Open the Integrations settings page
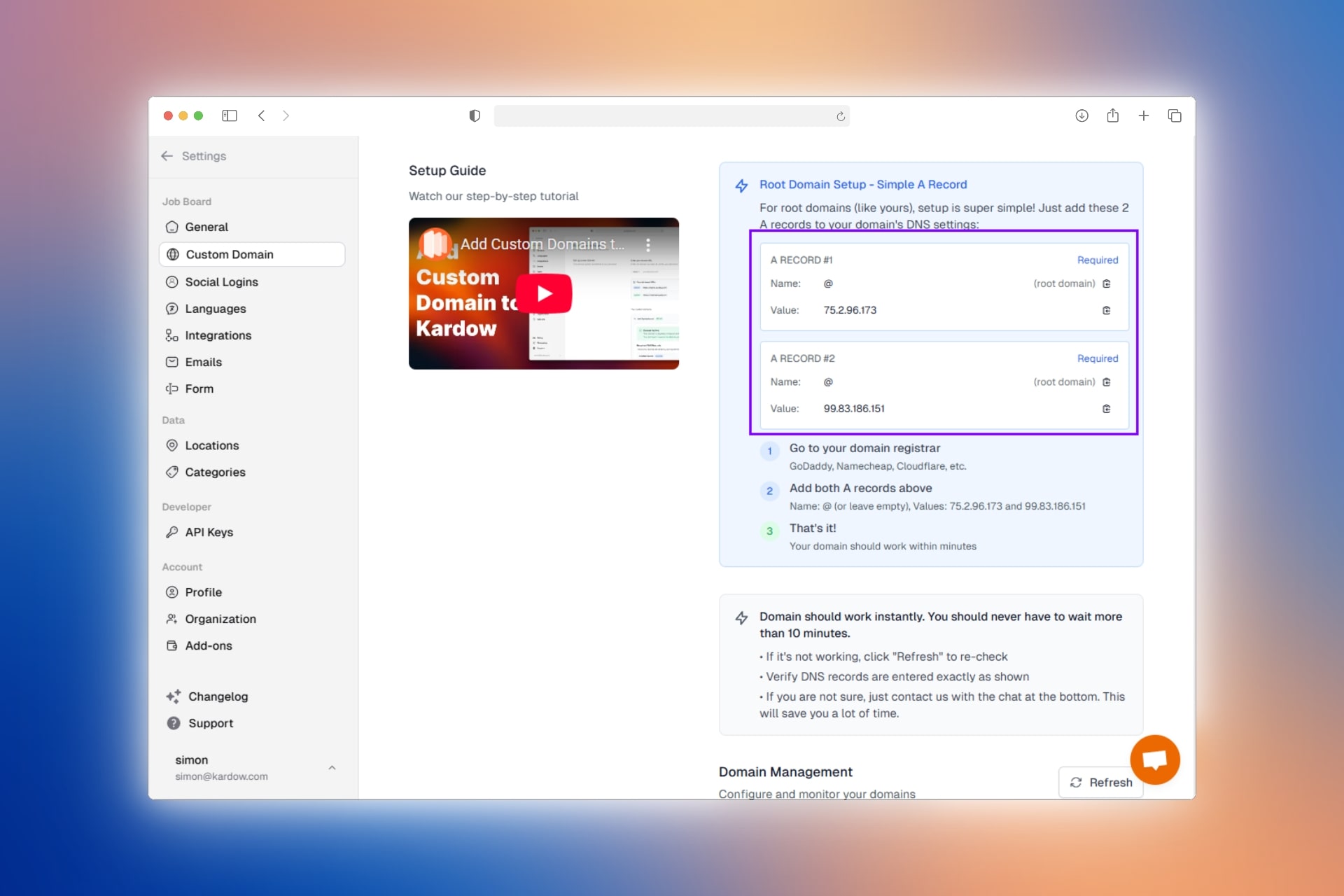 point(218,335)
